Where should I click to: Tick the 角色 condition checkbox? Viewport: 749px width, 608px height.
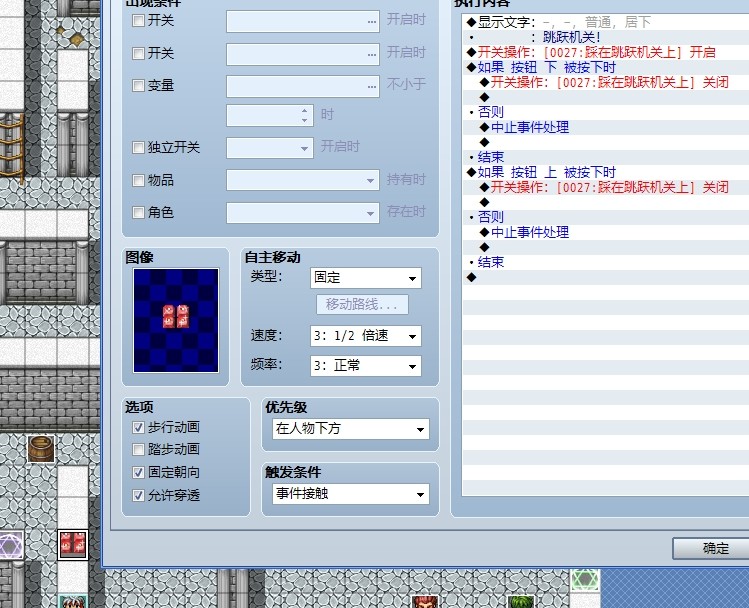(x=138, y=212)
